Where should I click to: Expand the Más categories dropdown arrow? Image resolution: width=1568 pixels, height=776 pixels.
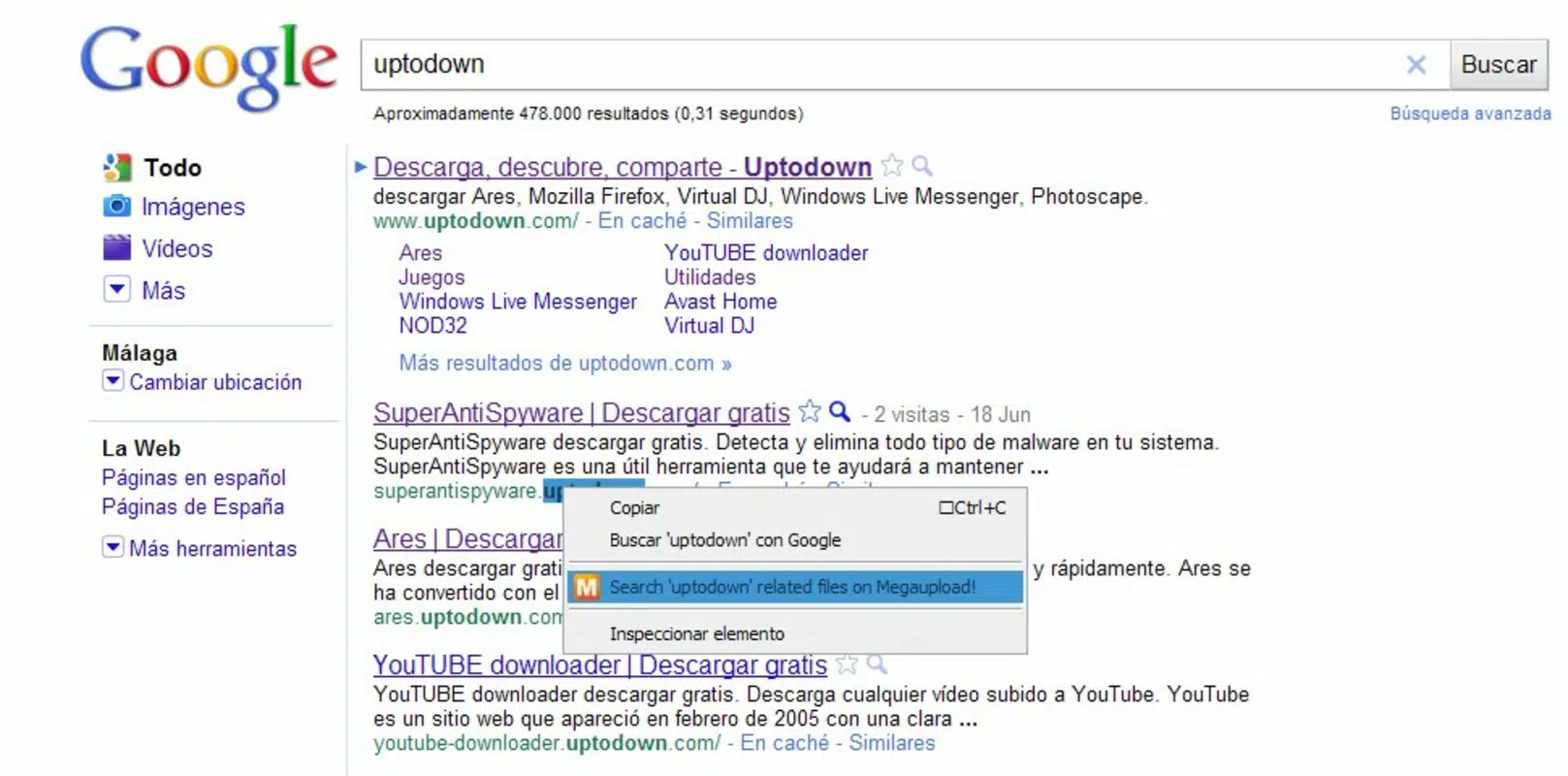pos(116,289)
